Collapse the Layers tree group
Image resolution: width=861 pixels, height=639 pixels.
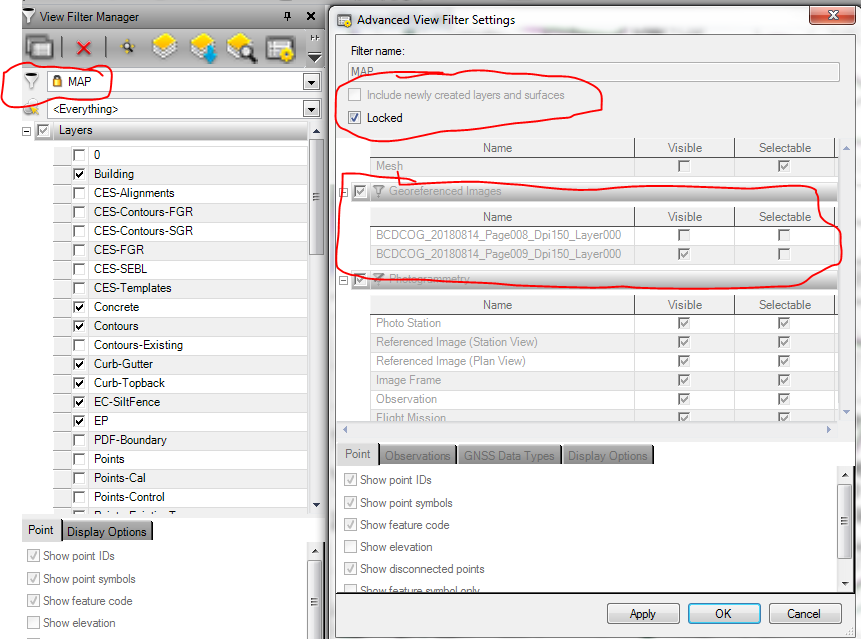[x=26, y=131]
